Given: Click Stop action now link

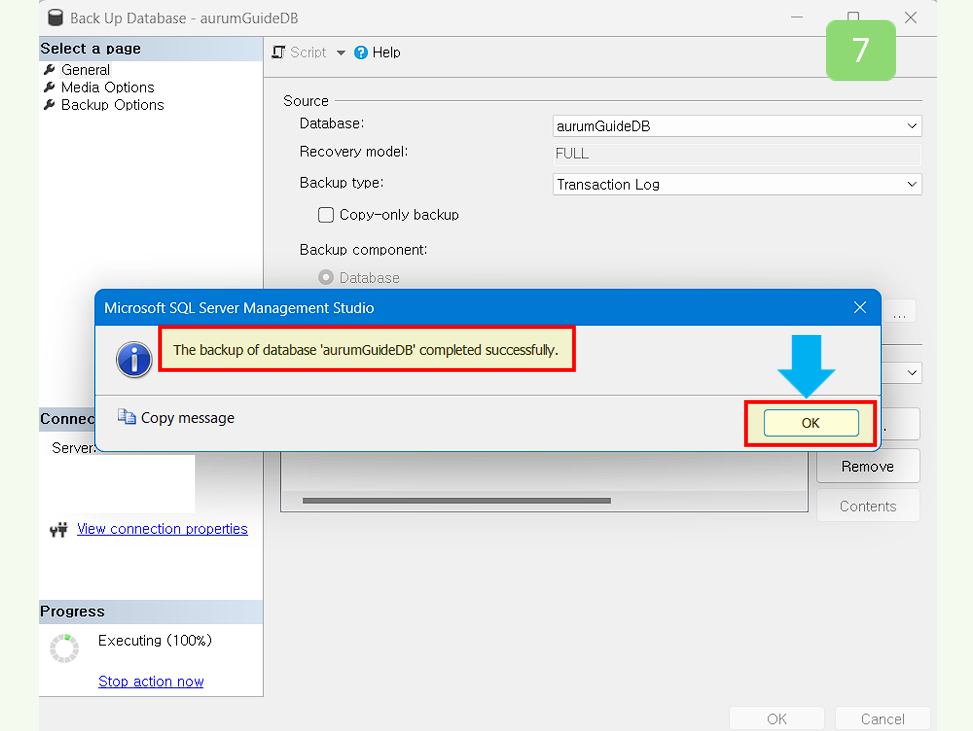Looking at the screenshot, I should [151, 681].
